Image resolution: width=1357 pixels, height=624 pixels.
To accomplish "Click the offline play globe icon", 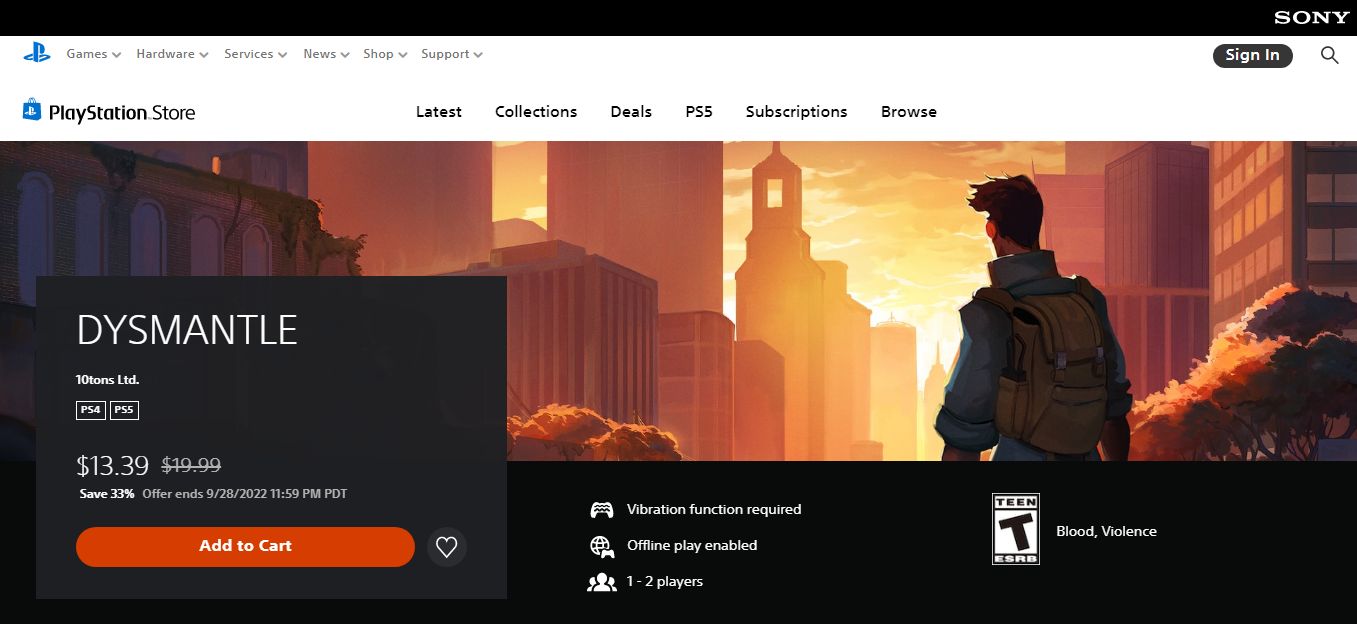I will pos(601,546).
